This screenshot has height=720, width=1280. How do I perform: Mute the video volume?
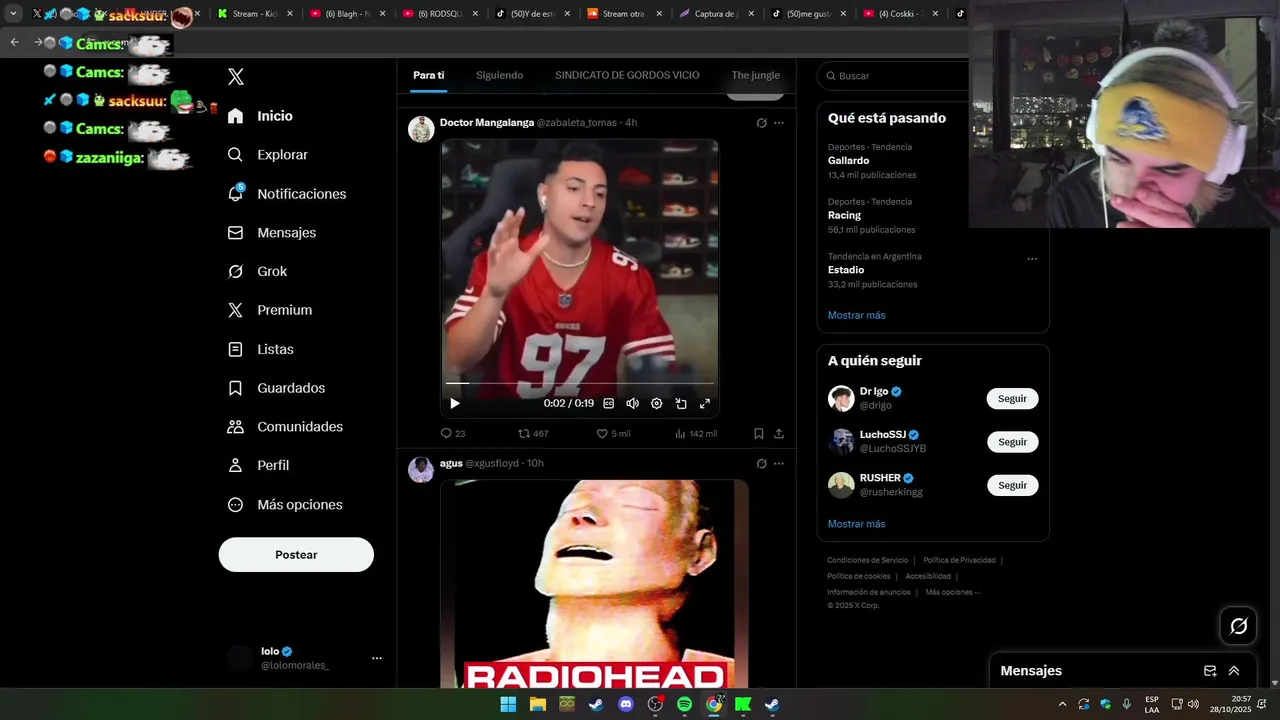click(632, 403)
